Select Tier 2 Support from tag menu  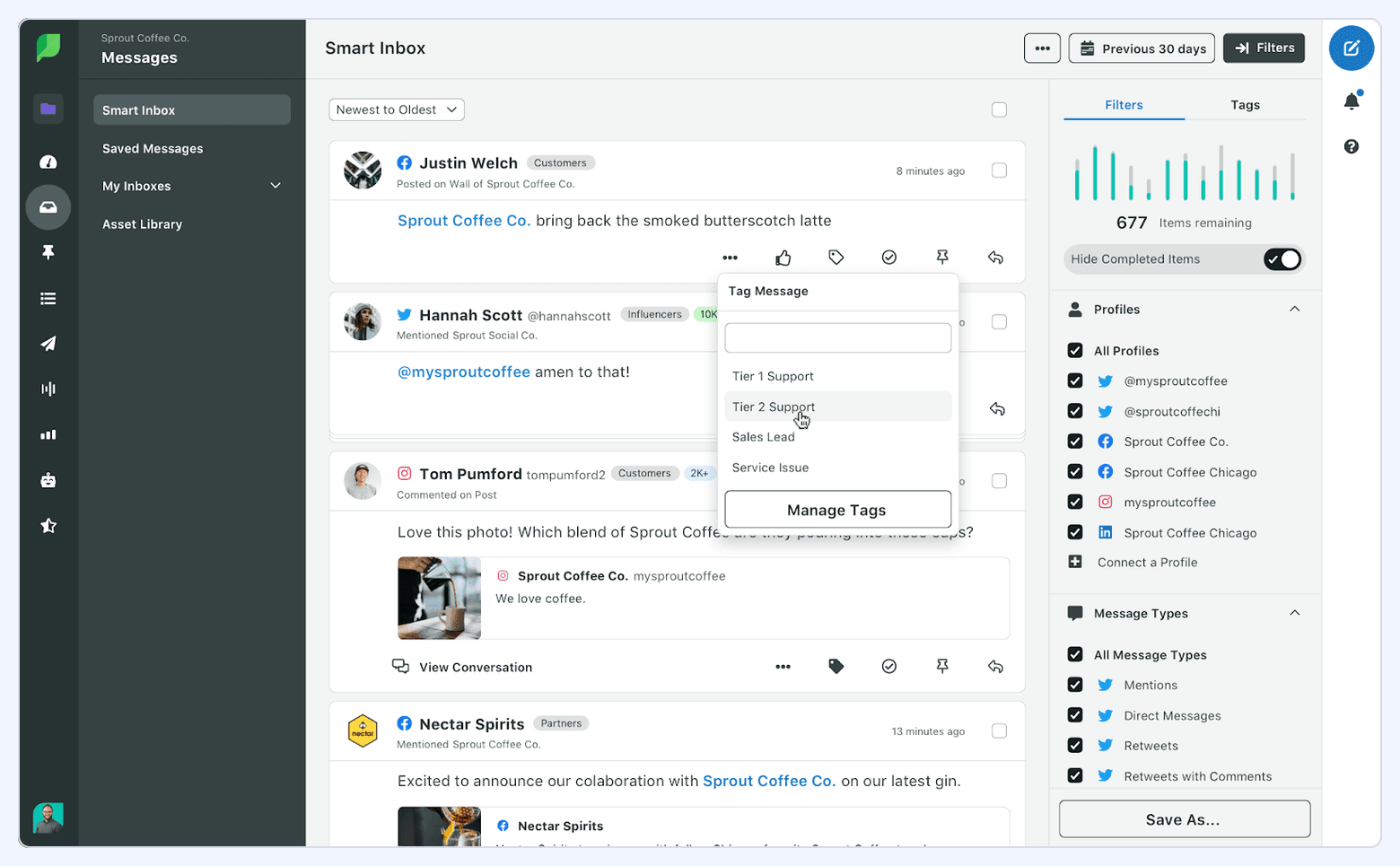tap(774, 406)
